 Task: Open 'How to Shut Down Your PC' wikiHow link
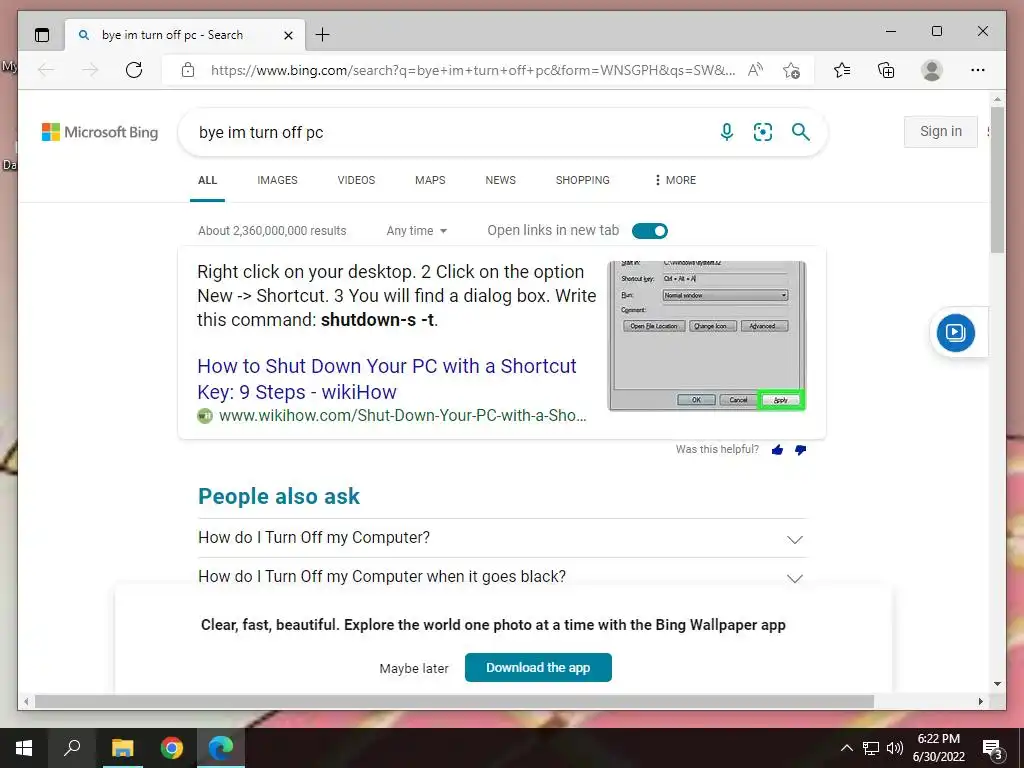(387, 379)
